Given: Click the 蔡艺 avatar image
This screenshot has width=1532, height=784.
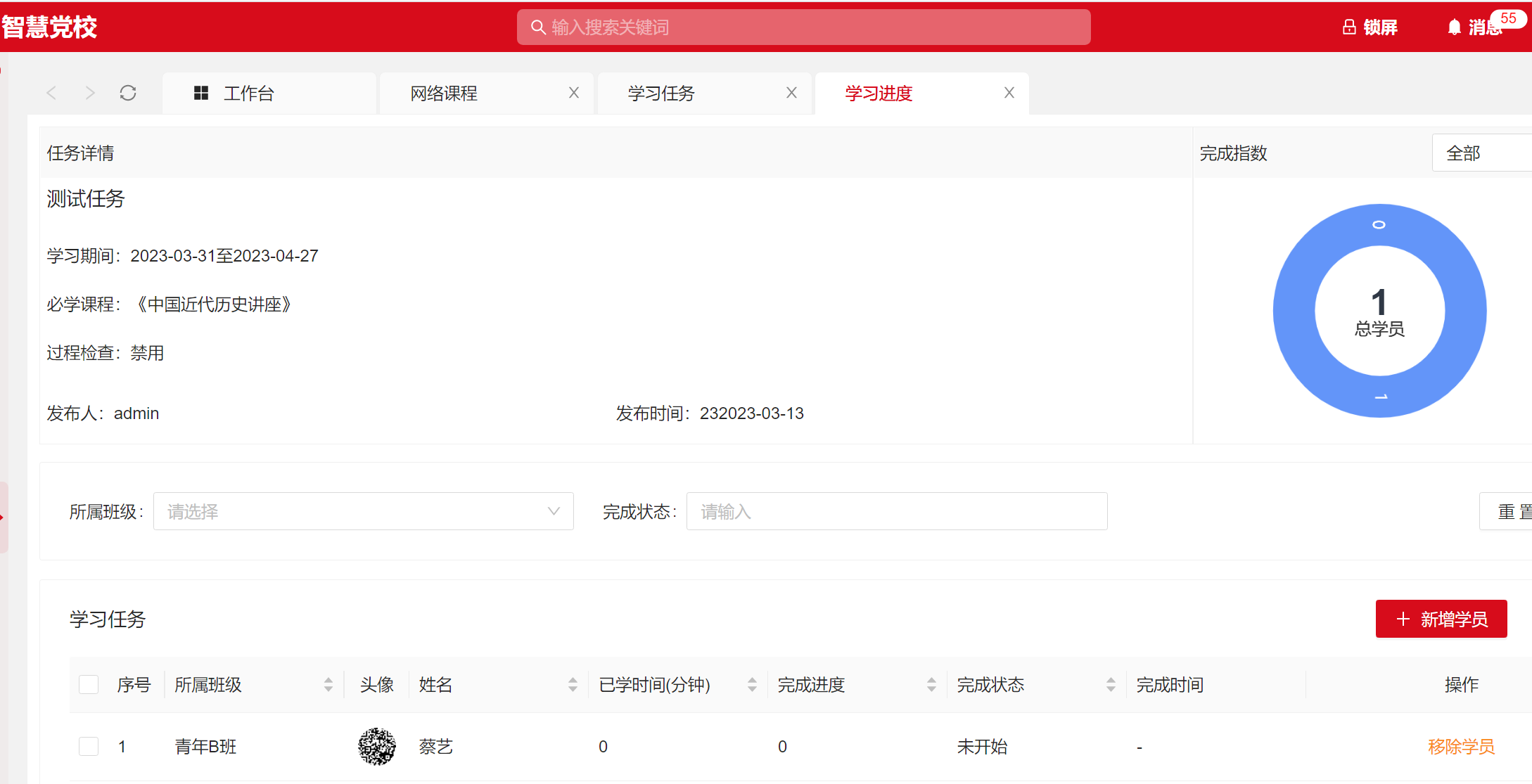Looking at the screenshot, I should point(377,746).
